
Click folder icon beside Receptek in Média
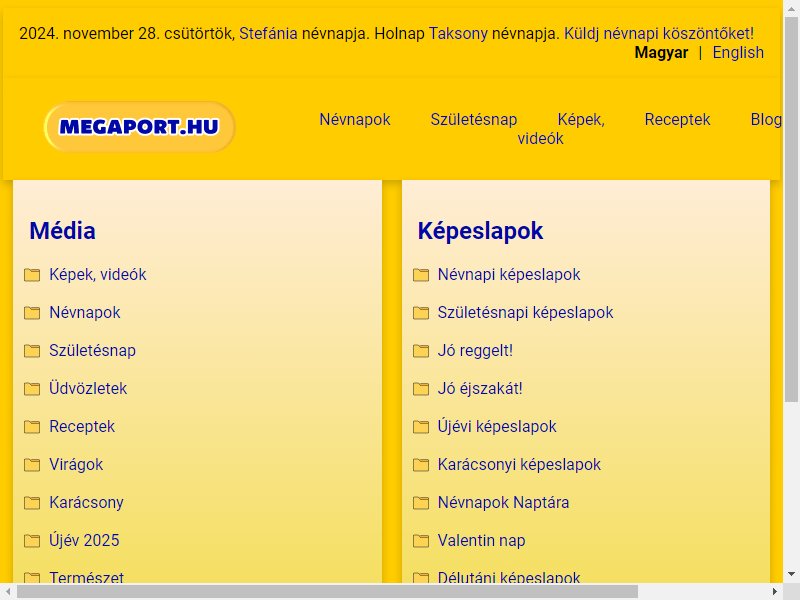coord(32,427)
